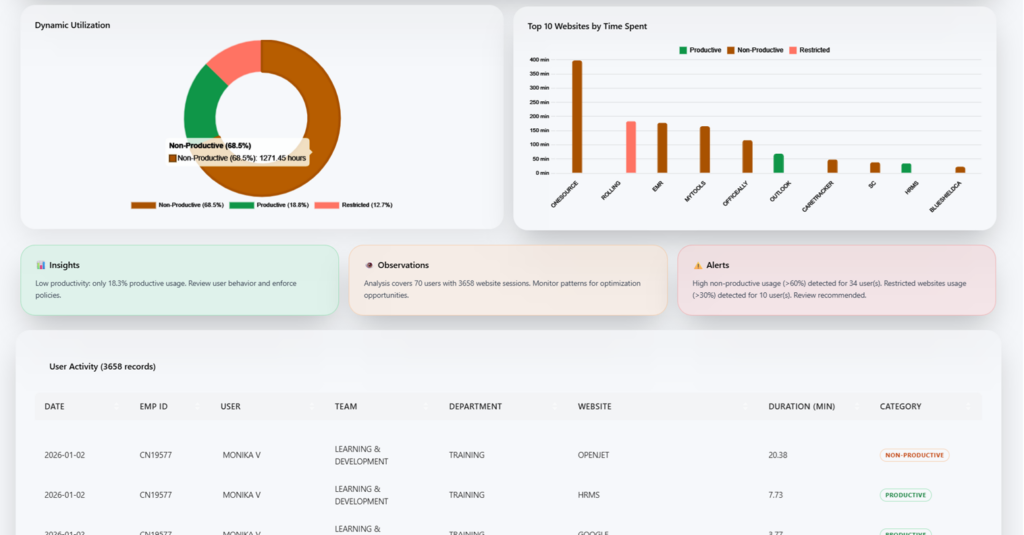Sort the table by DURATION (MIN) column

click(x=801, y=406)
